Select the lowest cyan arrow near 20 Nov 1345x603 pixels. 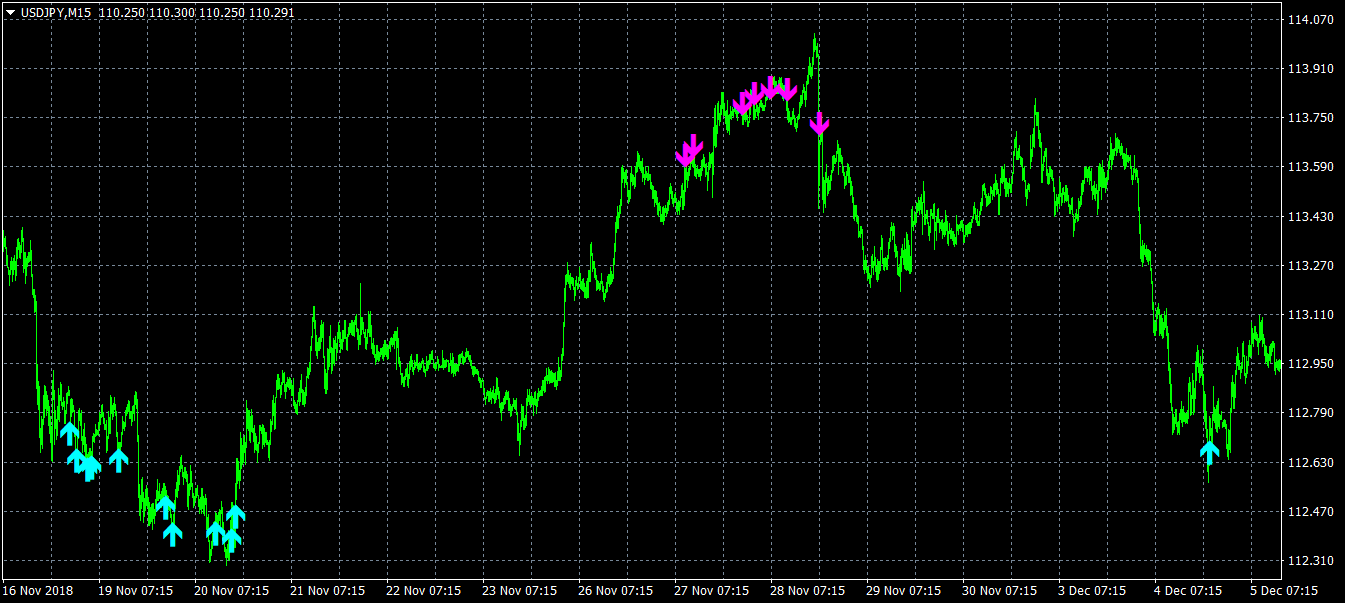231,541
